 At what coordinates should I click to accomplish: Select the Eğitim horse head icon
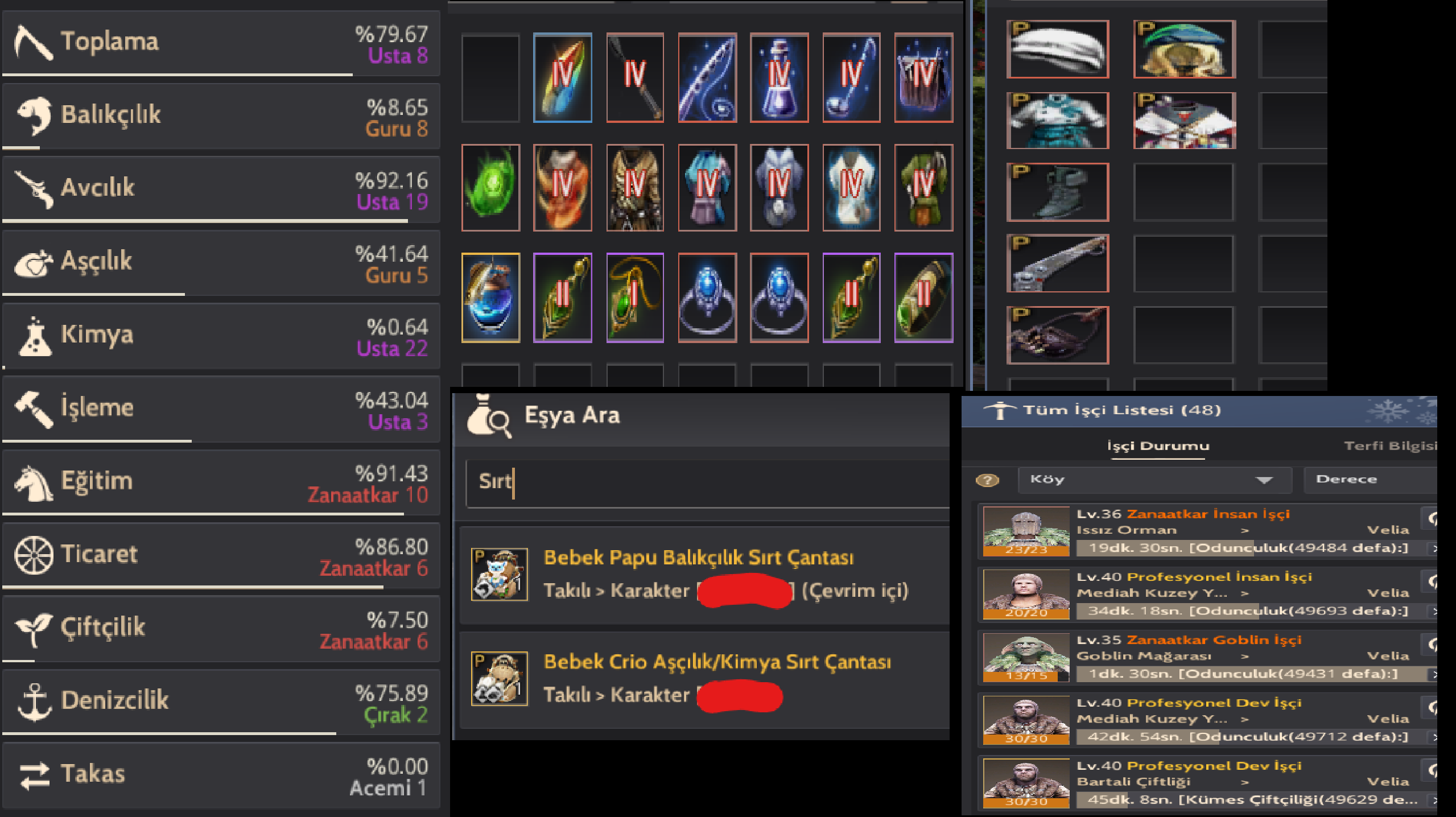(x=34, y=482)
